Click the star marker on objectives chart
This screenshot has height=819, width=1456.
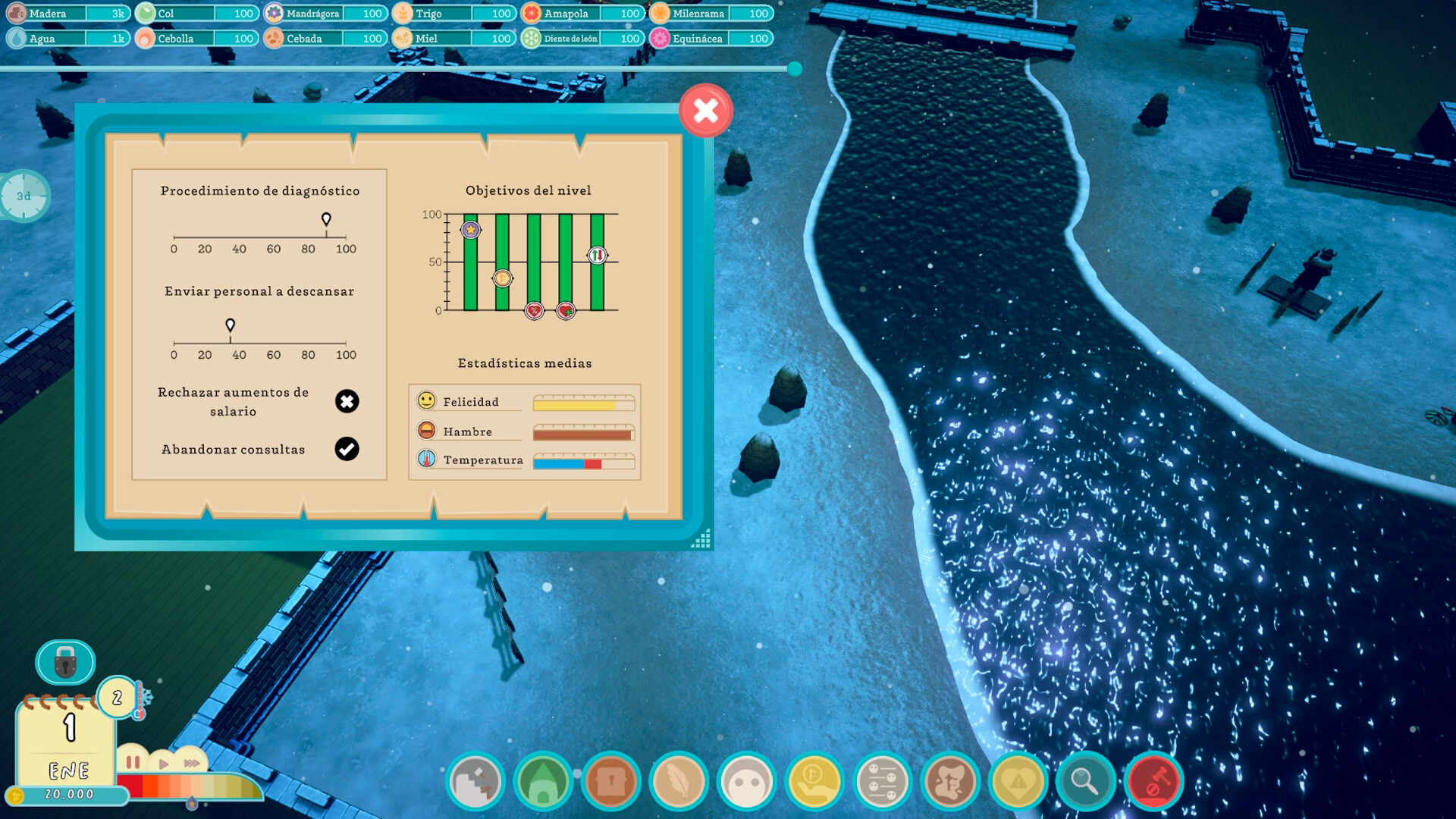coord(470,230)
